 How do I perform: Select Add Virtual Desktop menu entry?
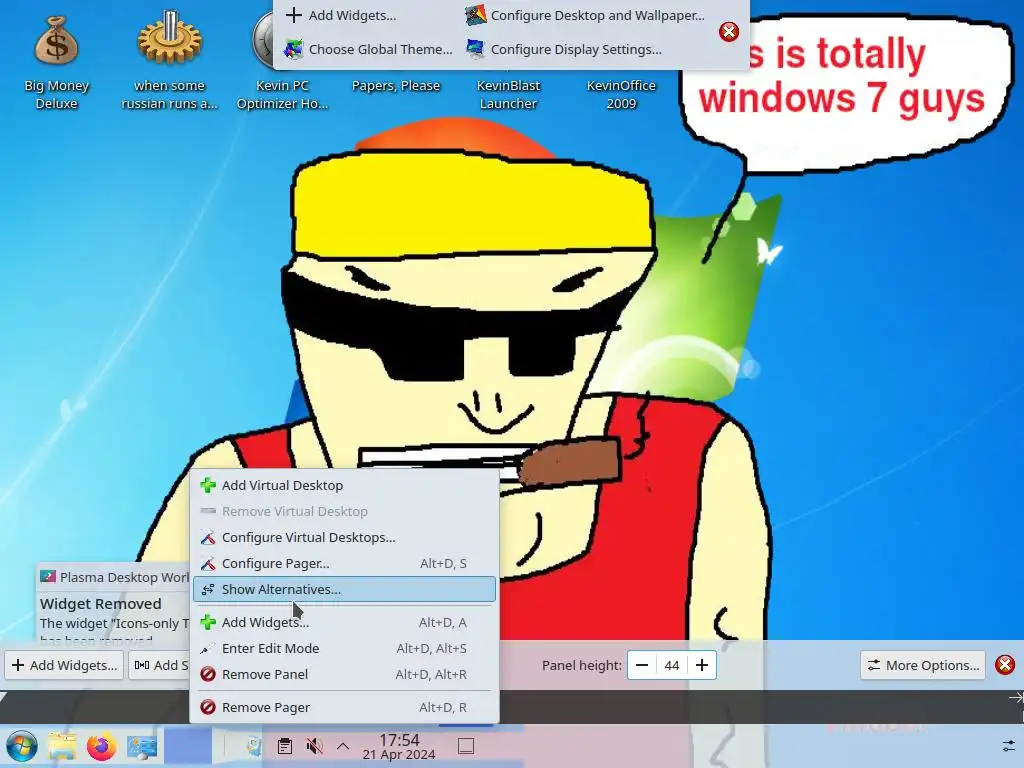pyautogui.click(x=344, y=485)
